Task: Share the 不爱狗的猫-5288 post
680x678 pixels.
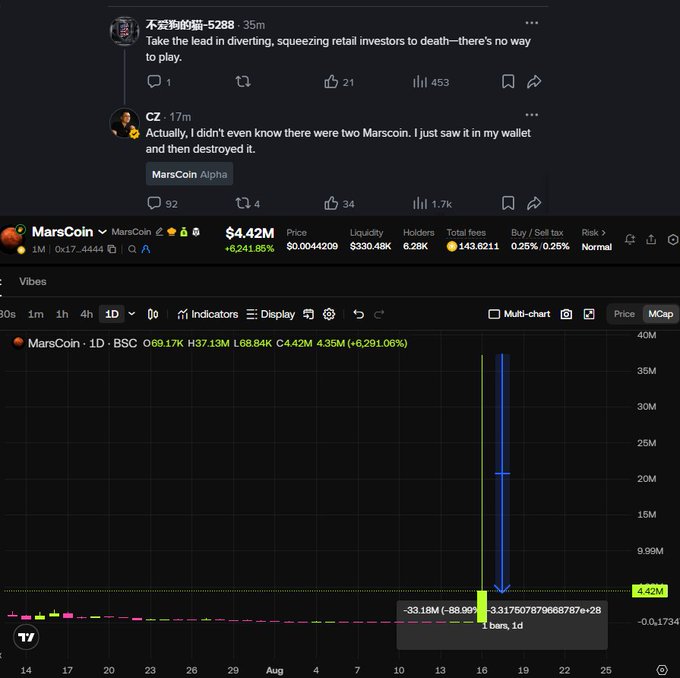Action: click(534, 81)
